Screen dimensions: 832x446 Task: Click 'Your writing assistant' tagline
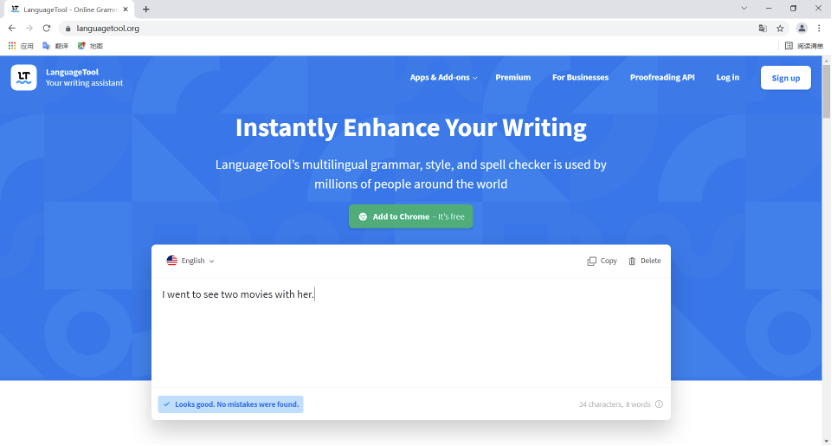coord(84,83)
